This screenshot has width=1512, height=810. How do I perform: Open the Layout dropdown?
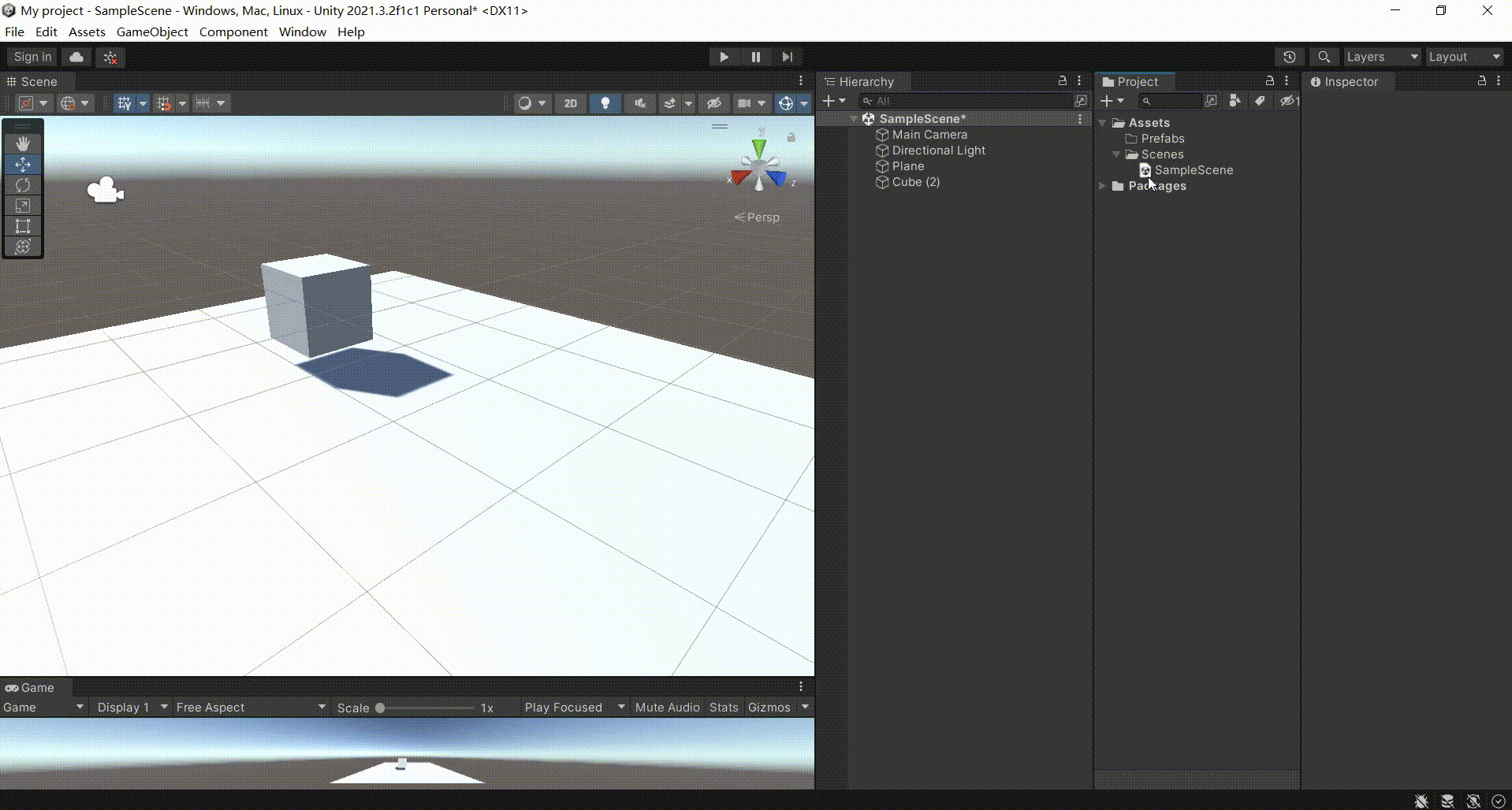pyautogui.click(x=1465, y=57)
